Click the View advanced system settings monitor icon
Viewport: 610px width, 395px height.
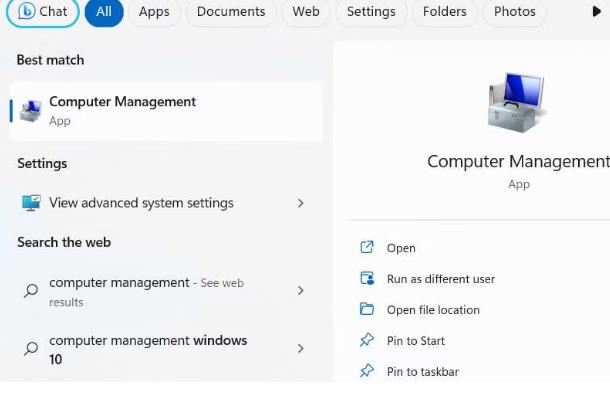(31, 203)
